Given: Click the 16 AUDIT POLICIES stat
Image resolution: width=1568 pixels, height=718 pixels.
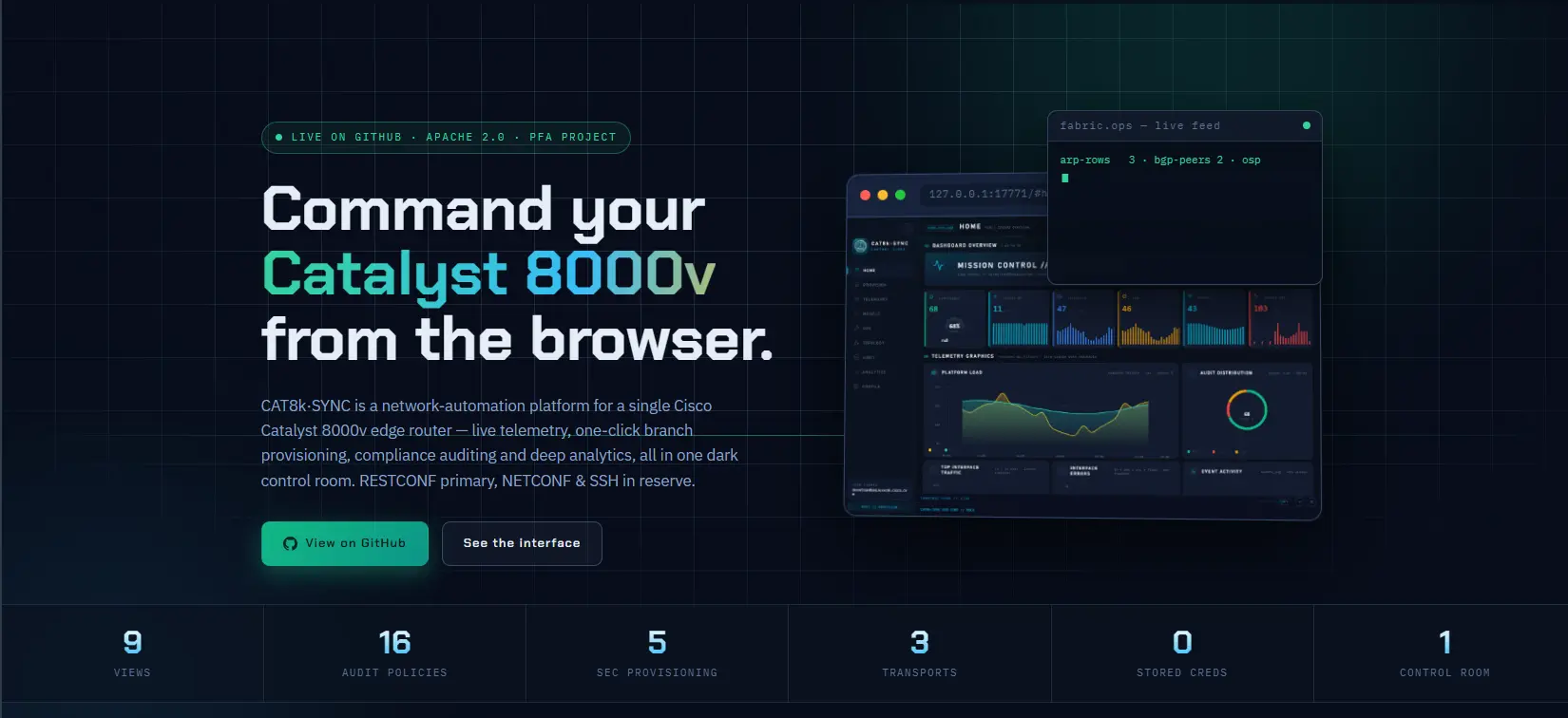Looking at the screenshot, I should click(x=394, y=653).
